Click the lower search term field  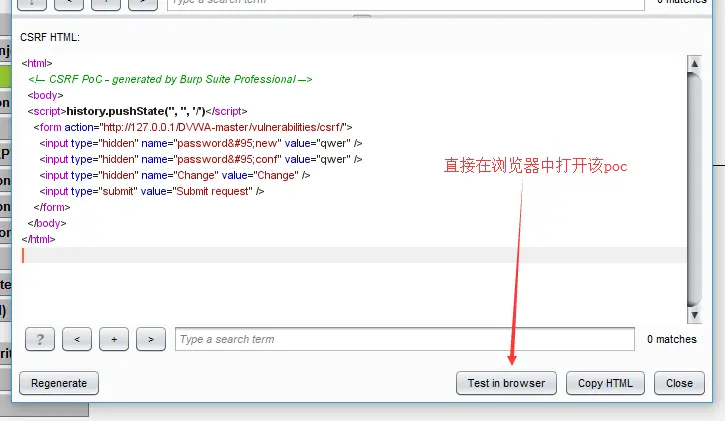coord(405,339)
